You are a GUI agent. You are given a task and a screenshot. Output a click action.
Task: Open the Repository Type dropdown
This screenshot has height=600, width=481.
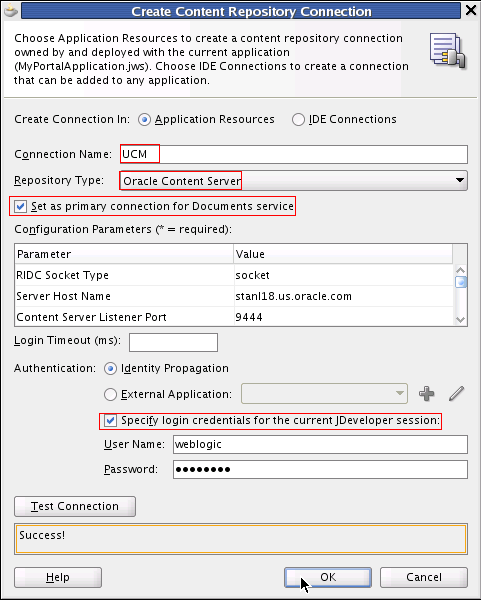tap(294, 181)
